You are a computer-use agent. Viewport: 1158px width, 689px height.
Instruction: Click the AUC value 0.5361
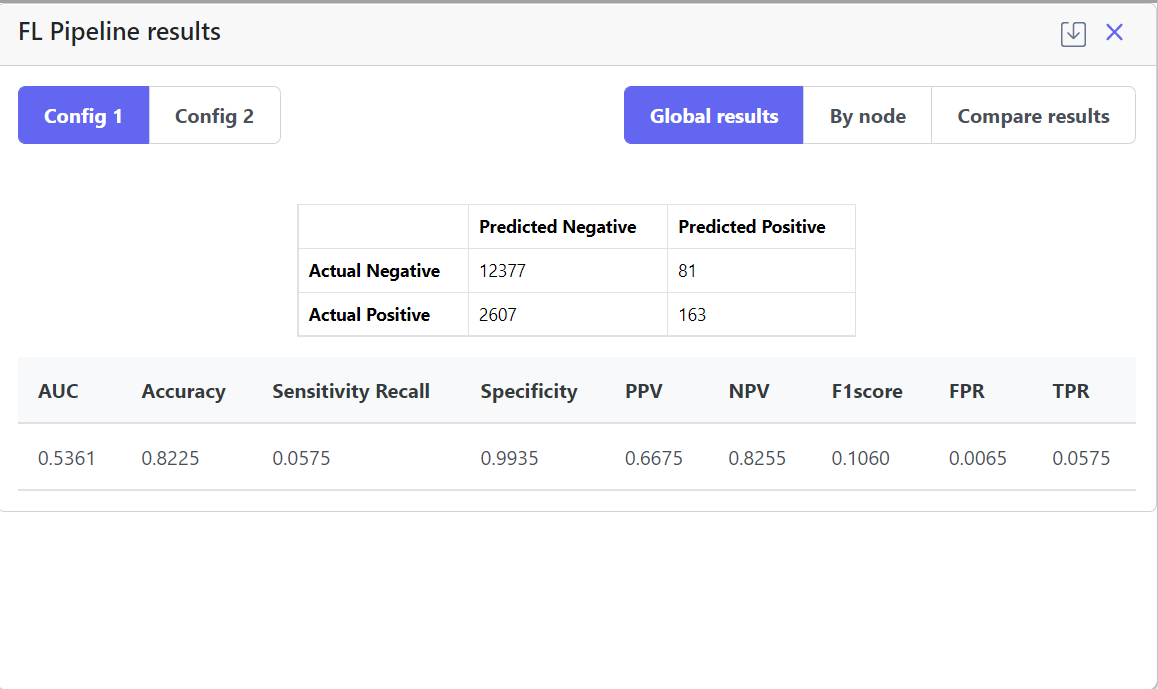coord(67,459)
